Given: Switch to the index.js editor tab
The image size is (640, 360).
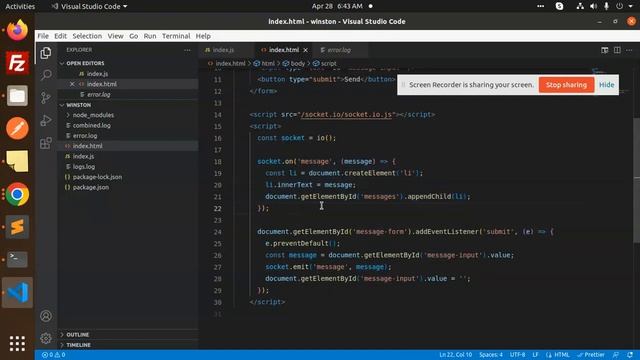Looking at the screenshot, I should tap(223, 50).
